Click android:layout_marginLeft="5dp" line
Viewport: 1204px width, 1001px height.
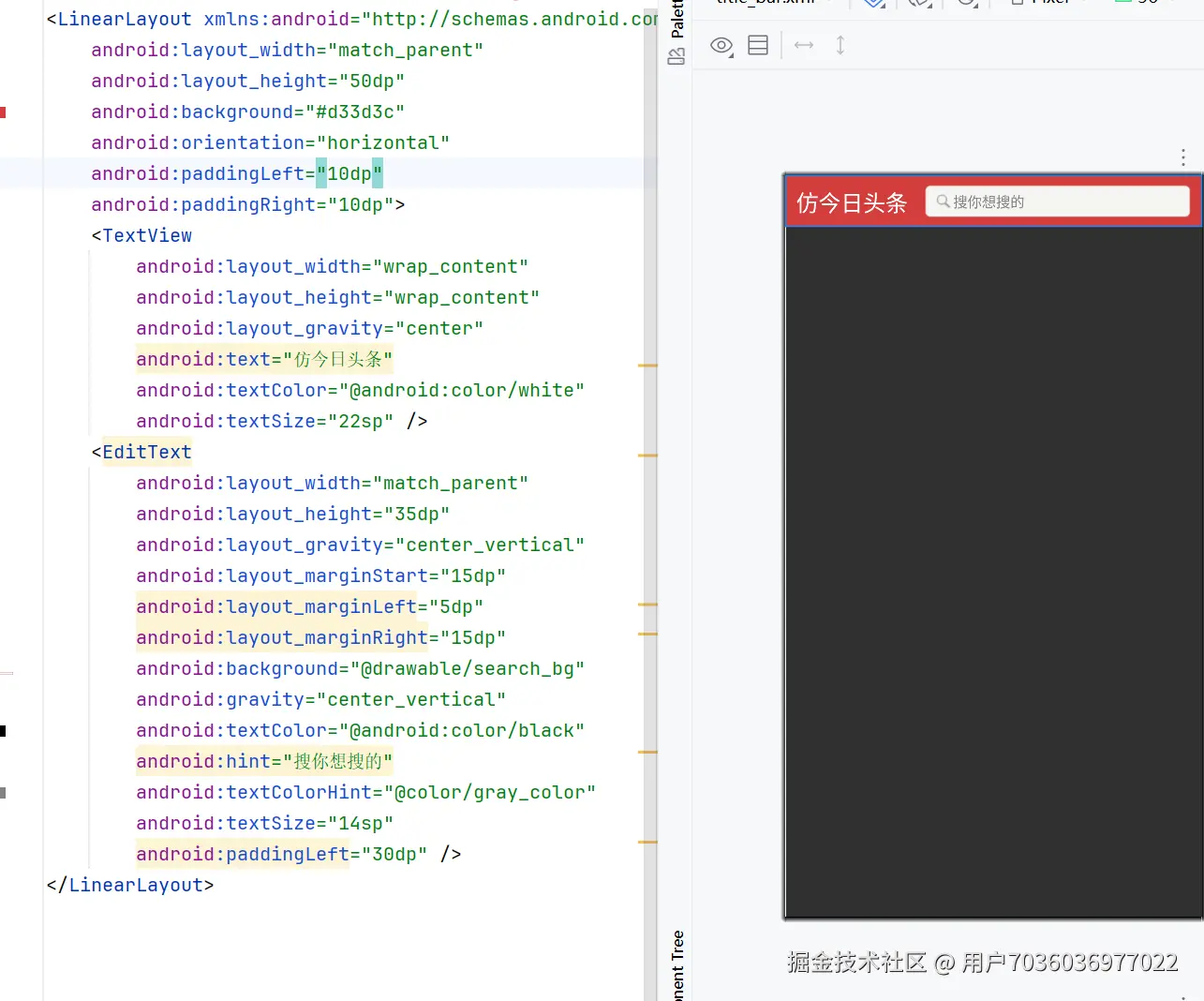tap(309, 606)
